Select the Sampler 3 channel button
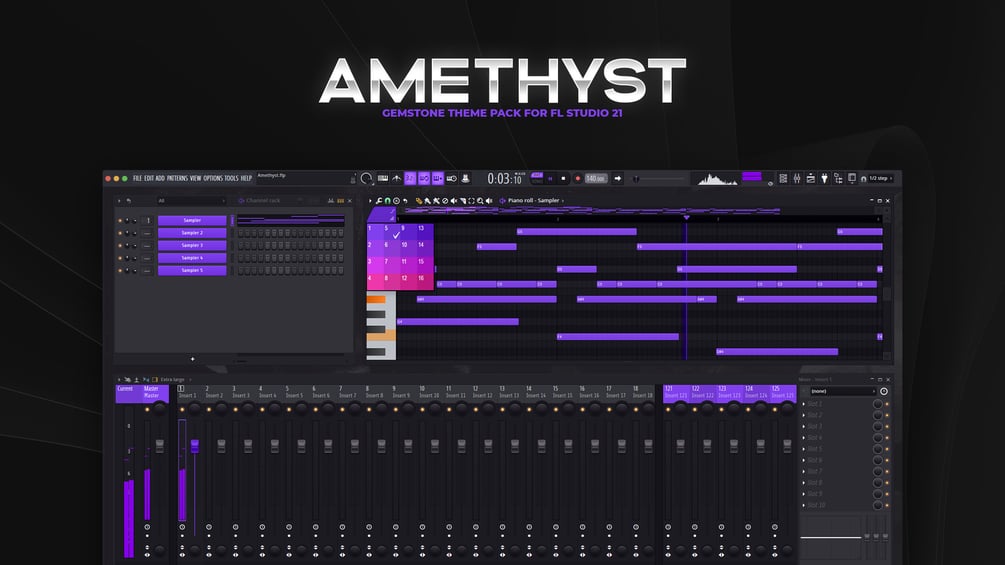 (192, 245)
